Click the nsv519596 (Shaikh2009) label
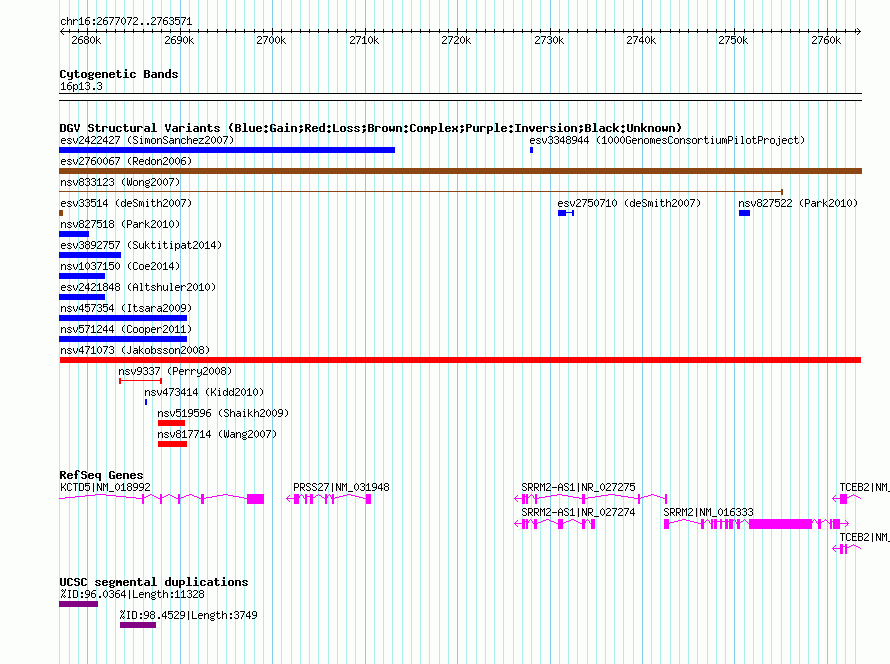890x664 pixels. coord(223,413)
